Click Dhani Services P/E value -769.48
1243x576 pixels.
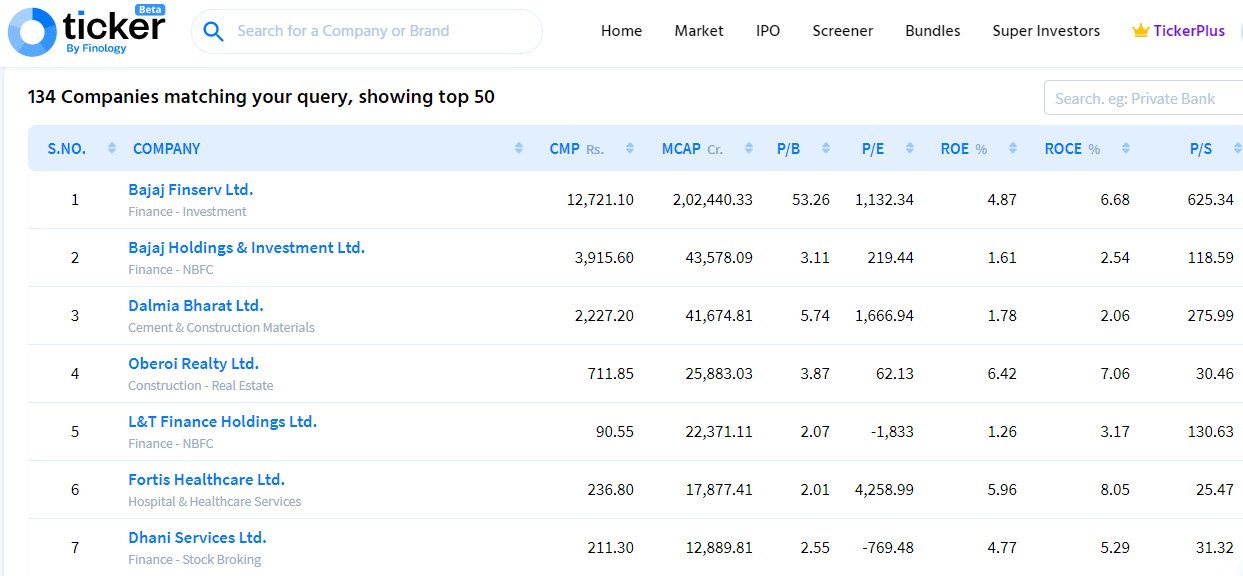(889, 547)
